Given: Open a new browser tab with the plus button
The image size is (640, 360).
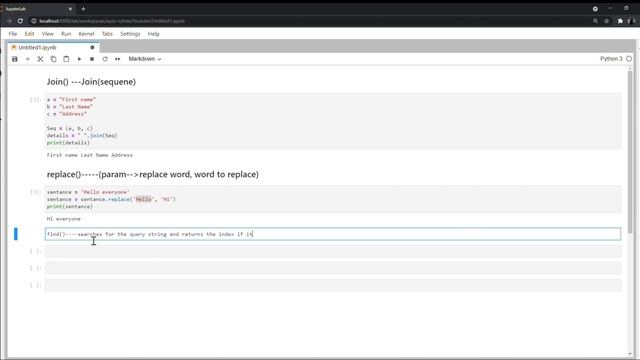Looking at the screenshot, I should 83,9.
